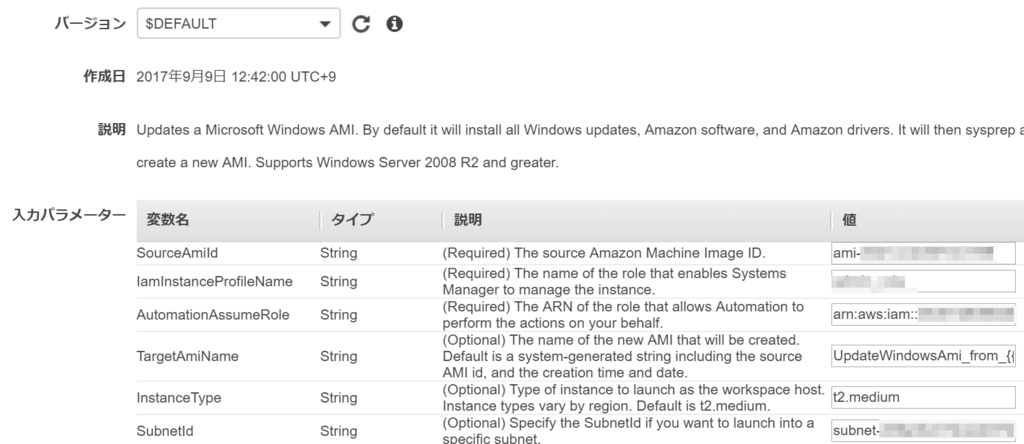Select the 'Supports Windows Server 2008 R2' text line
1024x444 pixels.
click(x=347, y=163)
